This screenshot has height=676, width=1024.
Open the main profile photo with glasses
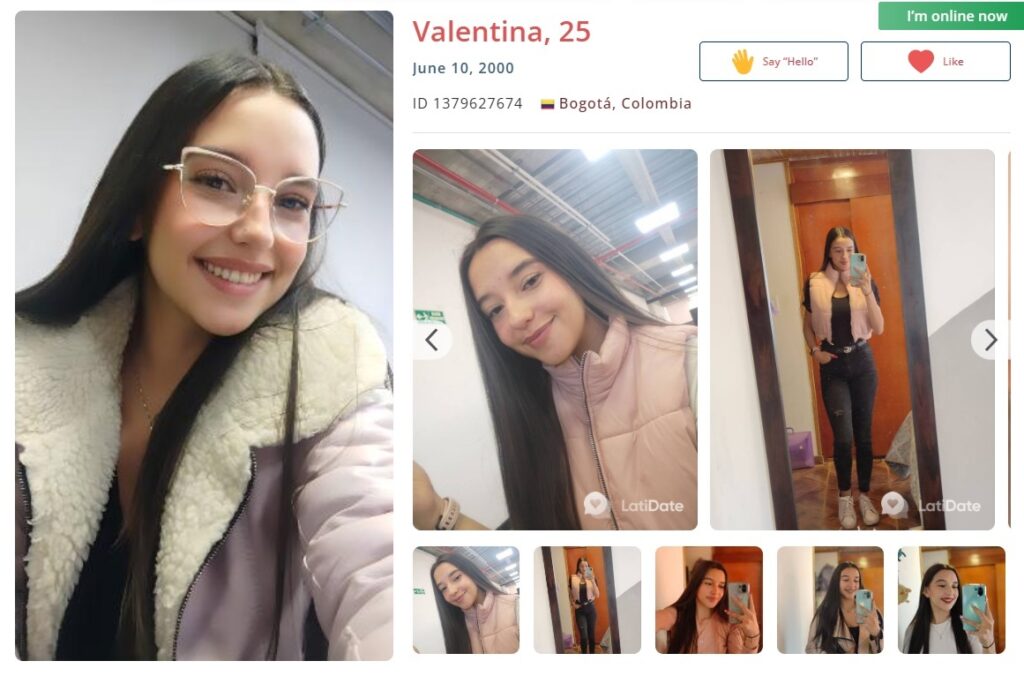204,335
